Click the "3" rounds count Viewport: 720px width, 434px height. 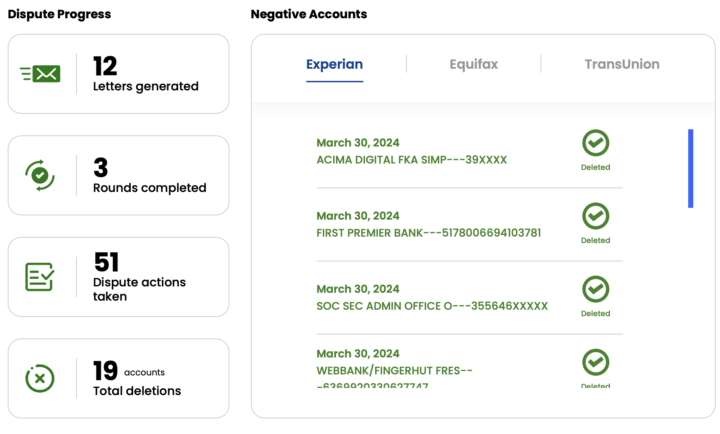101,168
